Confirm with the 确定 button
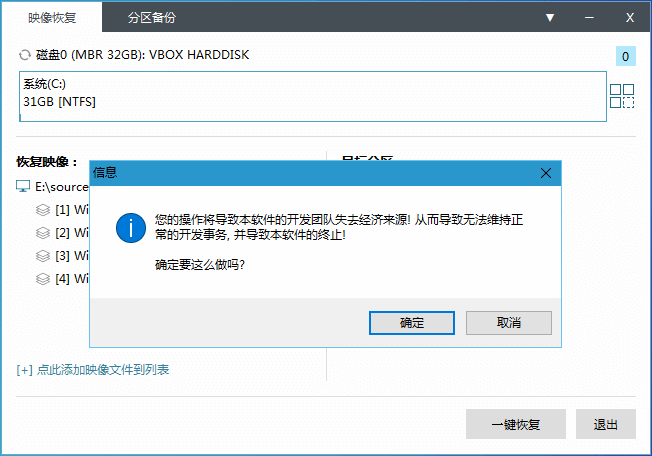Viewport: 652px width, 456px height. [412, 323]
